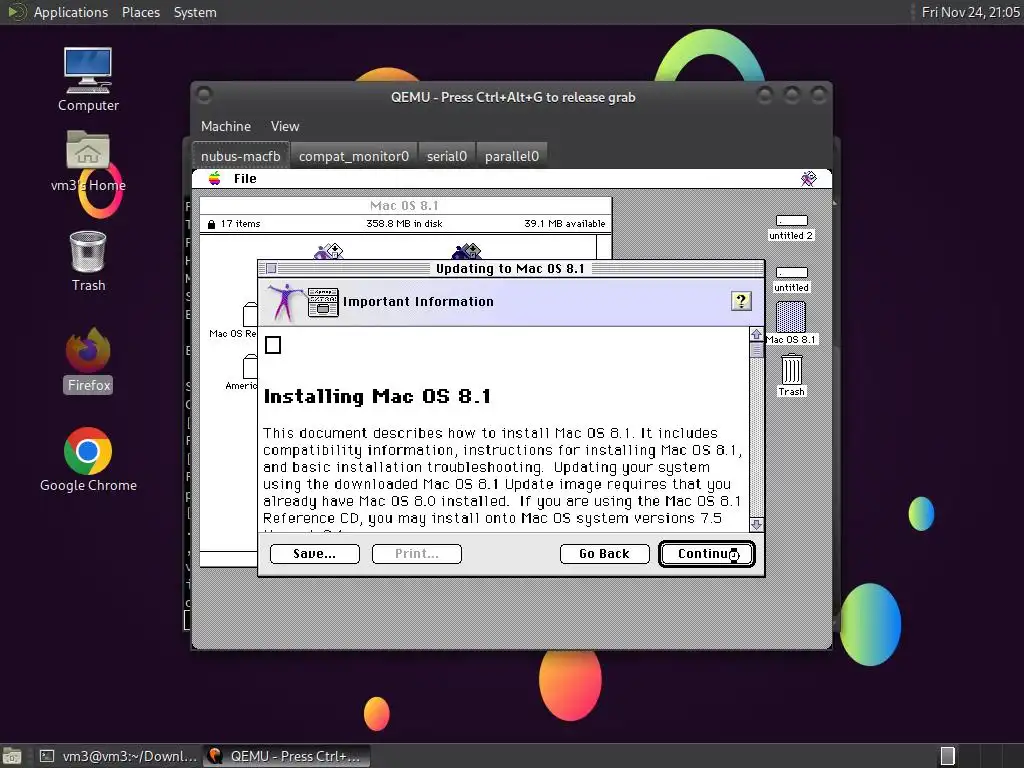1024x768 pixels.
Task: Open the Applications menu in top panel
Action: pos(71,12)
